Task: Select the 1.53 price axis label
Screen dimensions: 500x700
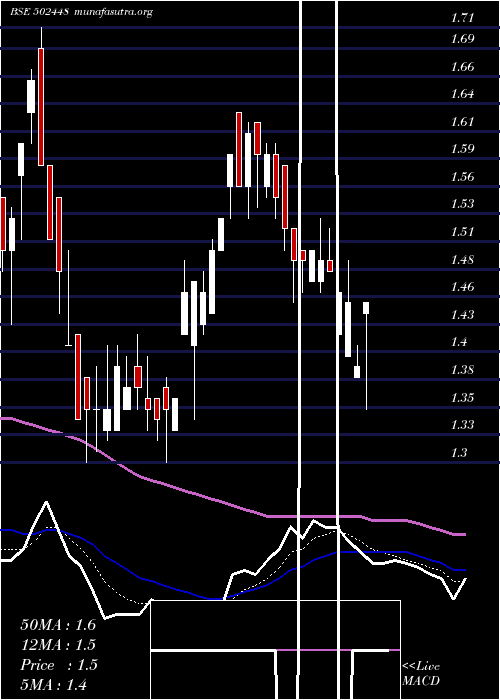Action: [x=462, y=204]
